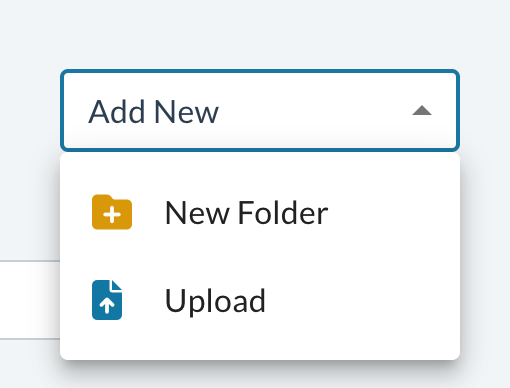Click the white up arrow on the Upload icon

click(x=107, y=305)
